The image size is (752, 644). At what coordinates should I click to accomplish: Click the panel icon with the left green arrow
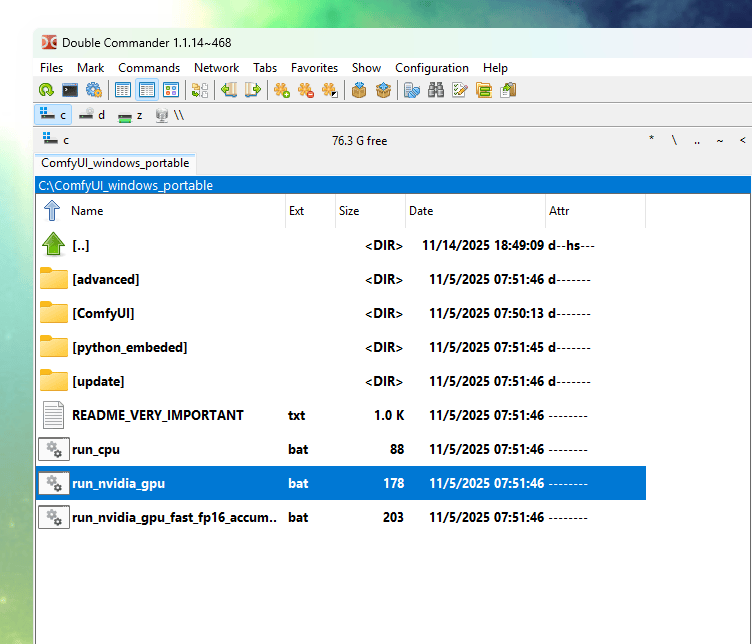[x=229, y=90]
